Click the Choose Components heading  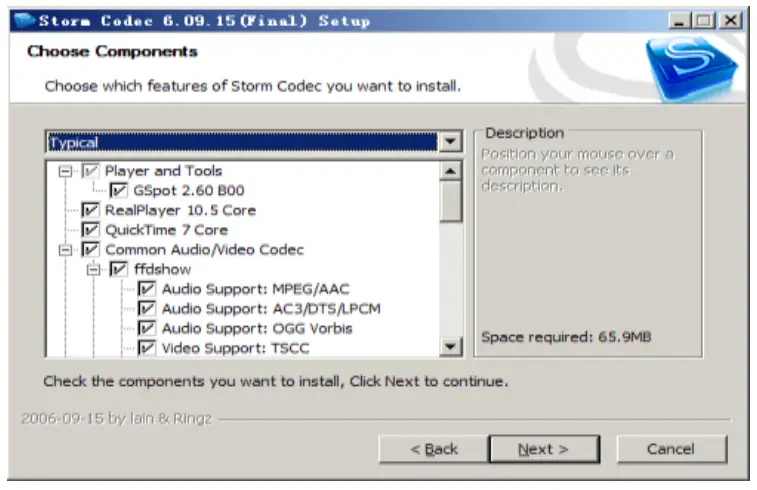(112, 51)
